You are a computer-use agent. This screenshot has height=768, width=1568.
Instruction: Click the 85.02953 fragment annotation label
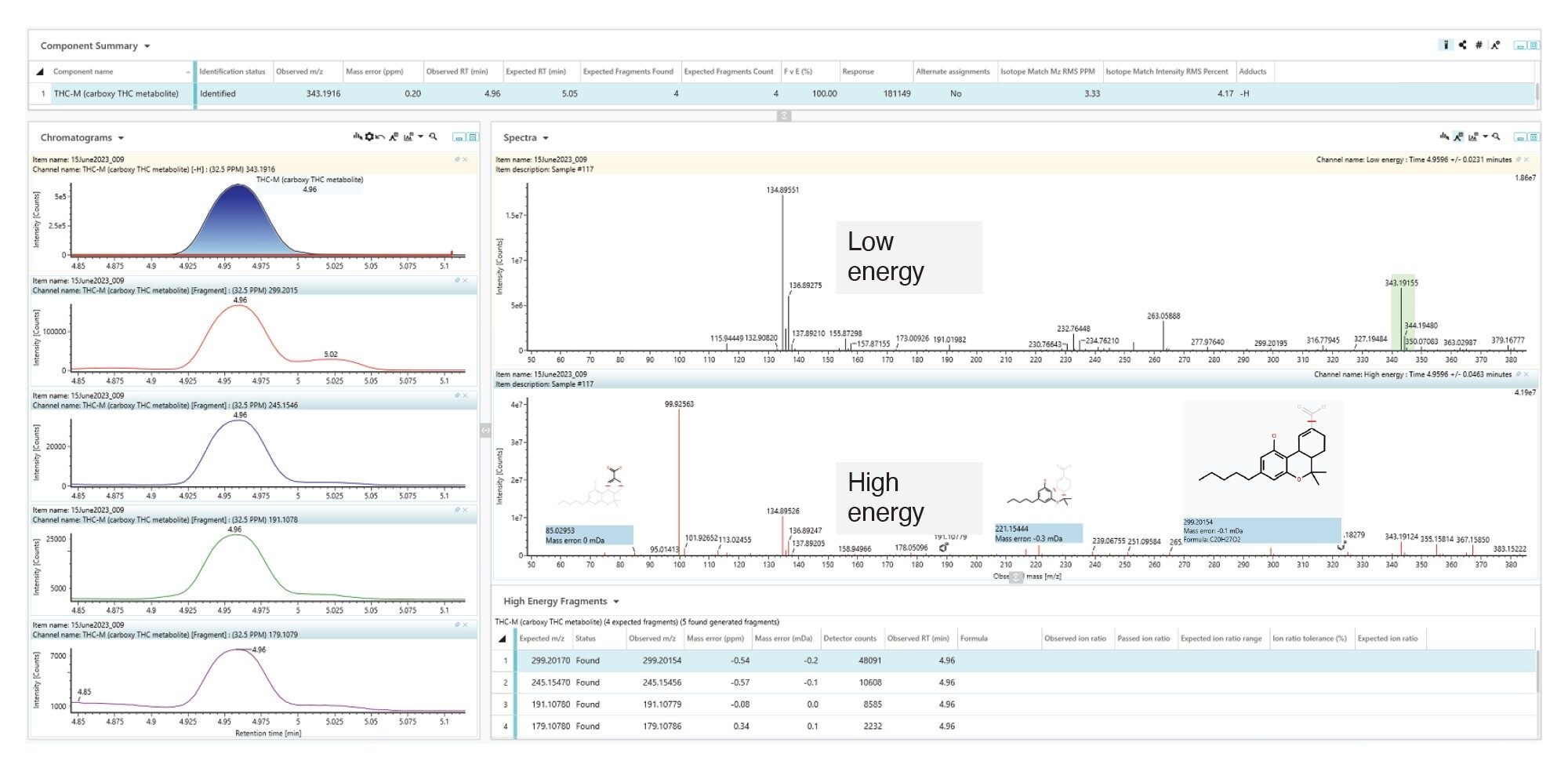click(x=589, y=535)
